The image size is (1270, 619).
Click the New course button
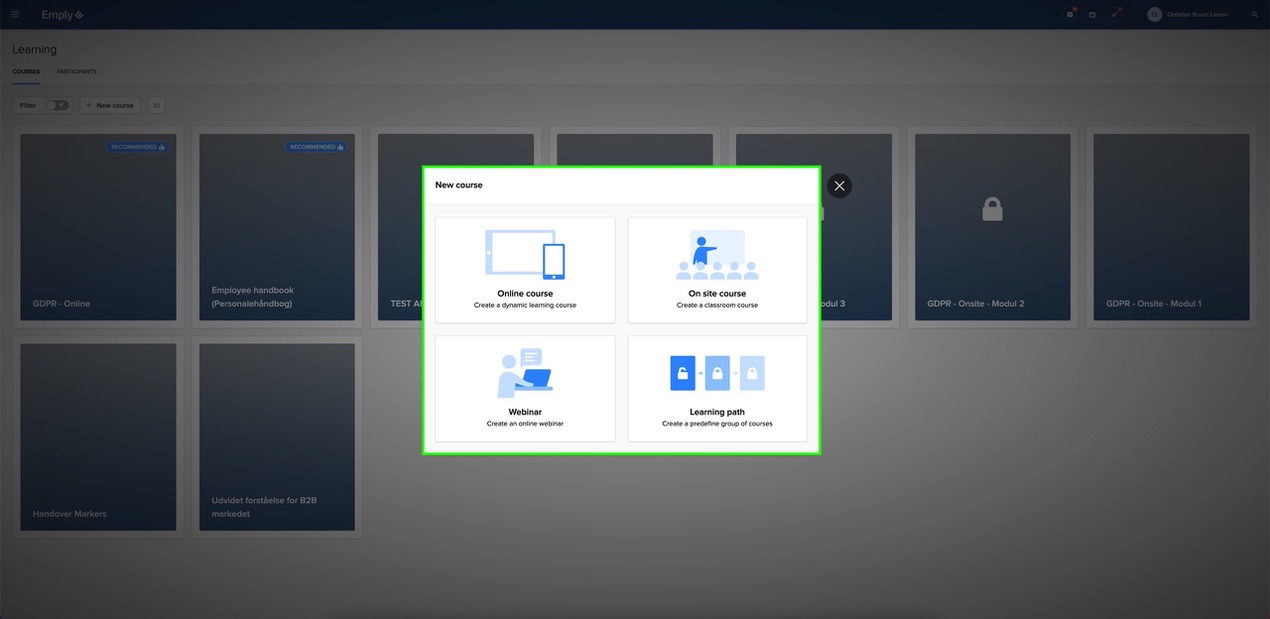(x=110, y=104)
